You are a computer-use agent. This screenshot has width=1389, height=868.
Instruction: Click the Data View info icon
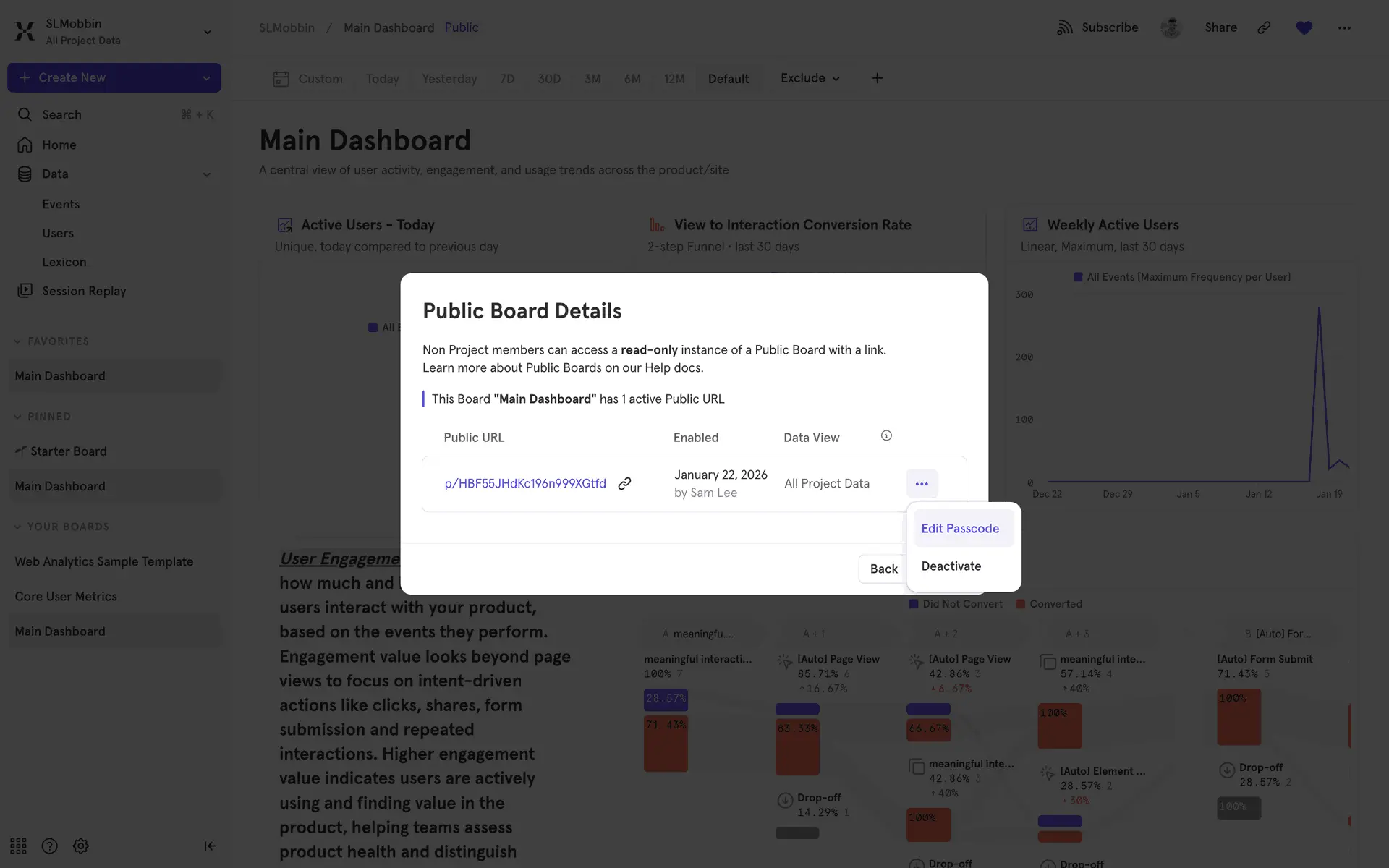(x=886, y=435)
